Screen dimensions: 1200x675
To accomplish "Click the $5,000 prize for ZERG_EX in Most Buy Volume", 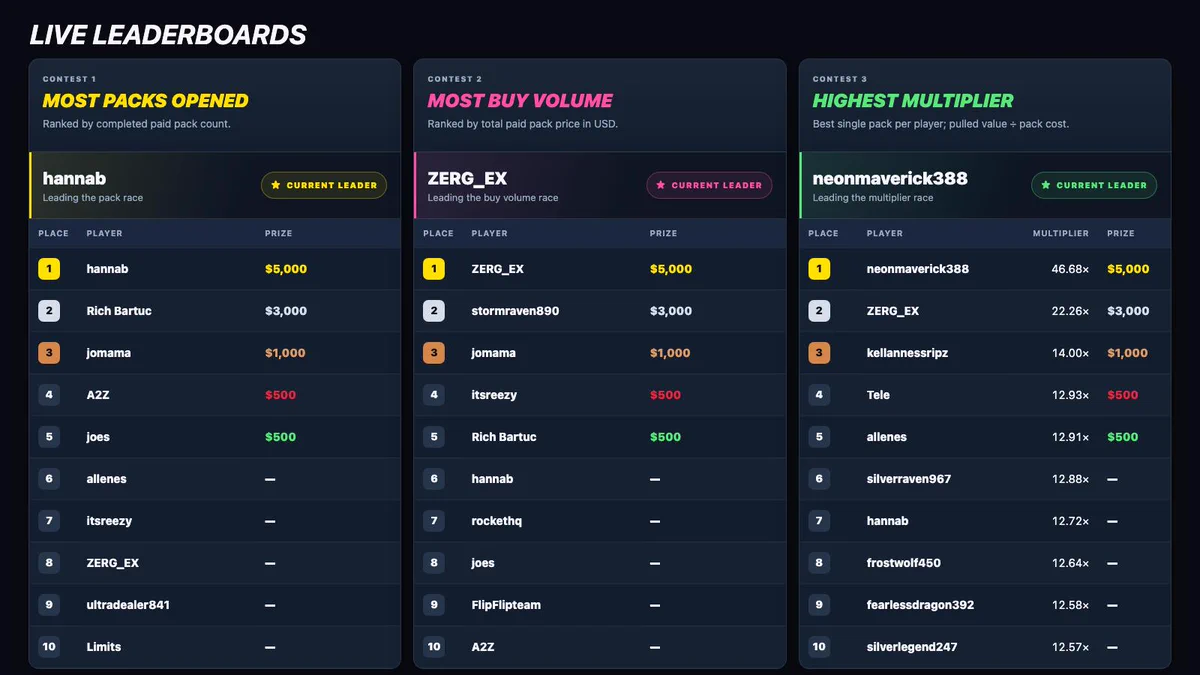I will tap(671, 269).
